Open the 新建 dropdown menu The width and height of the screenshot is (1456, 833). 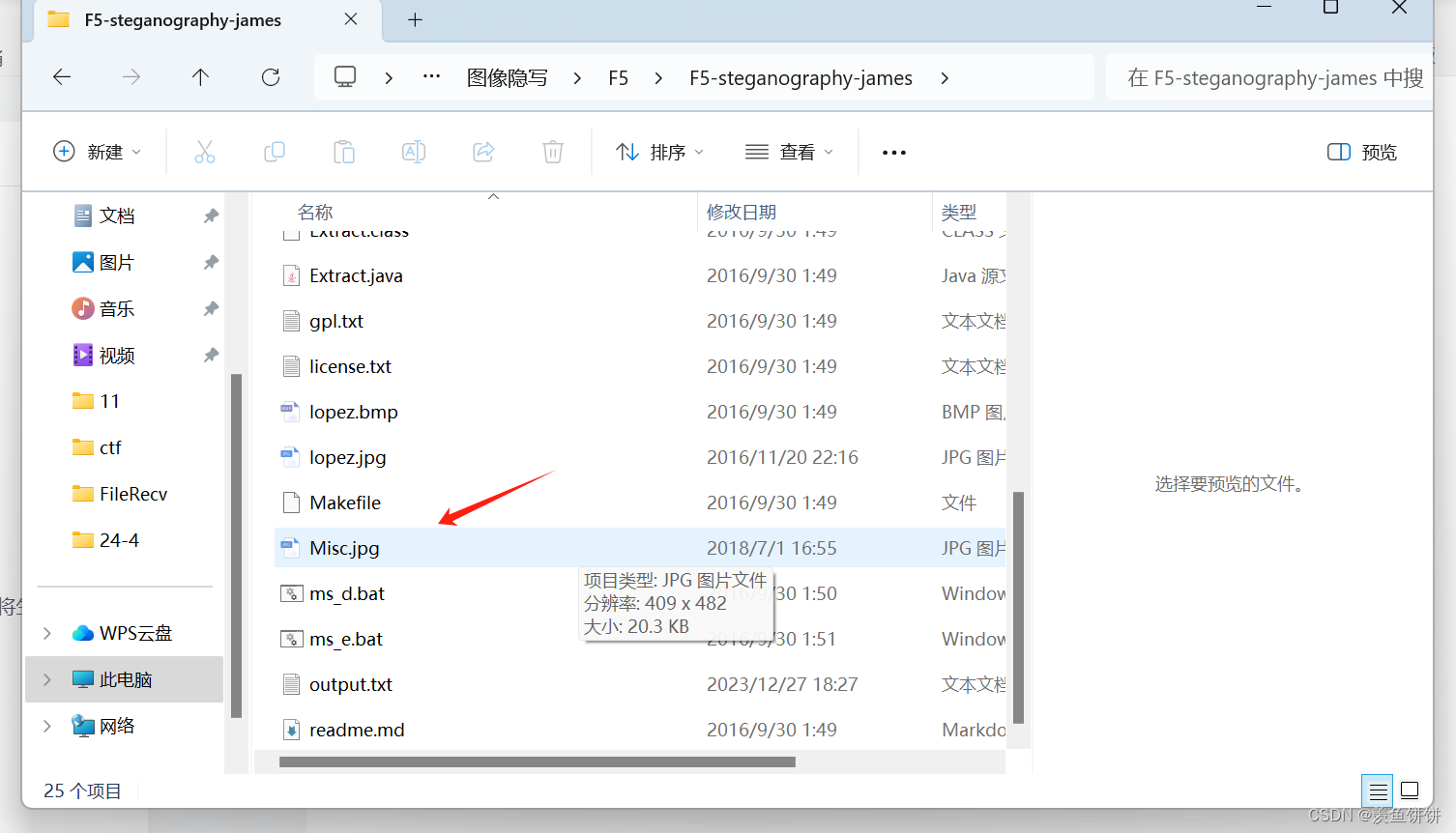tap(96, 152)
